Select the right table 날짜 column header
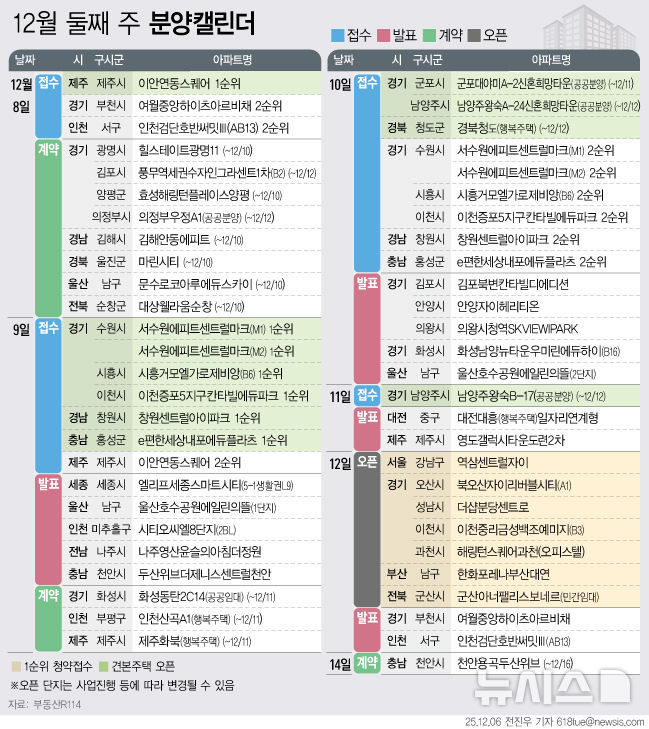This screenshot has width=649, height=729. point(344,60)
